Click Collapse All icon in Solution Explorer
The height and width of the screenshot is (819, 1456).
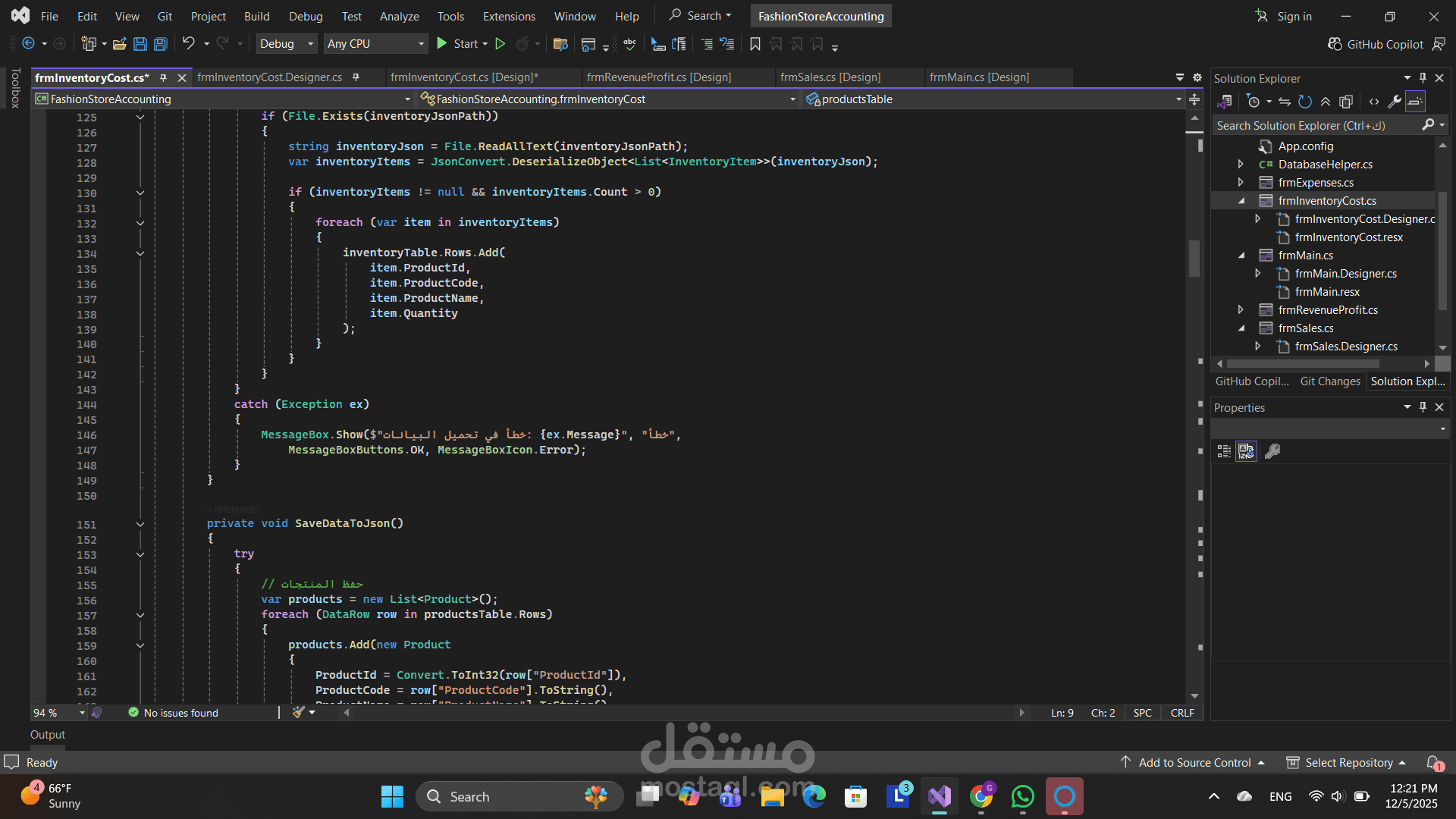pos(1326,102)
